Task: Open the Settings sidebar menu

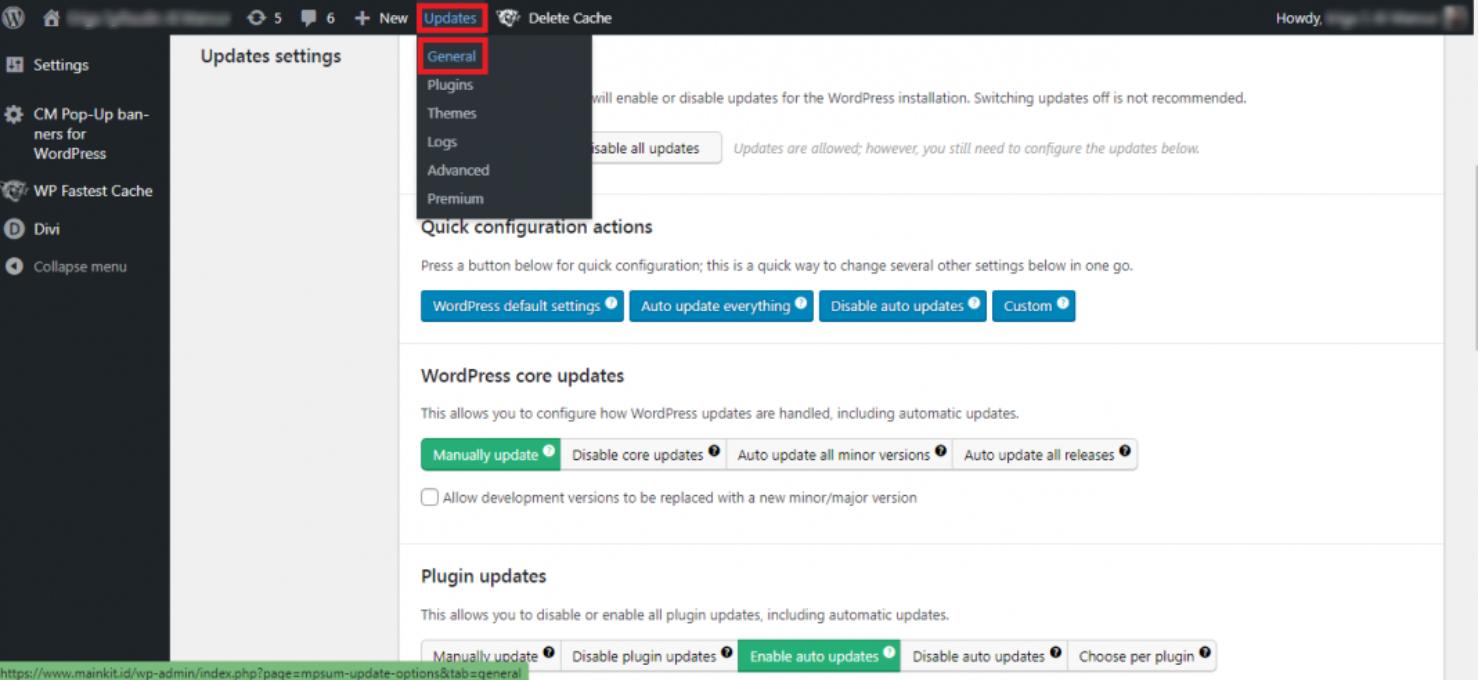Action: [x=61, y=65]
